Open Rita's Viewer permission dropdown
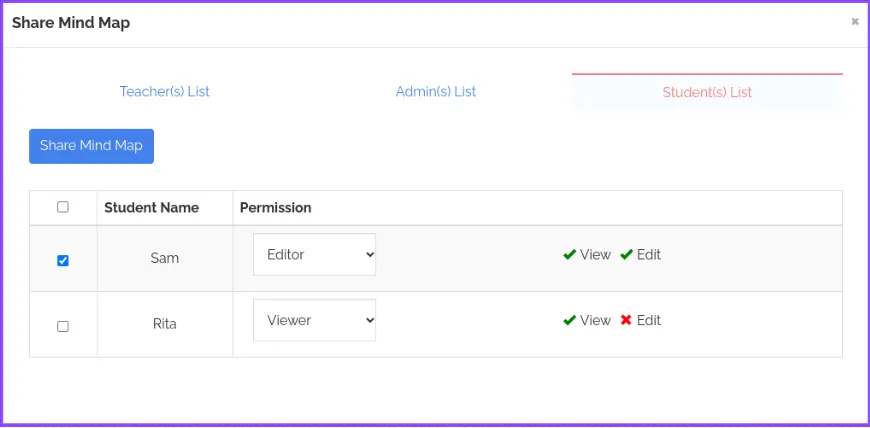The image size is (870, 428). (x=315, y=320)
